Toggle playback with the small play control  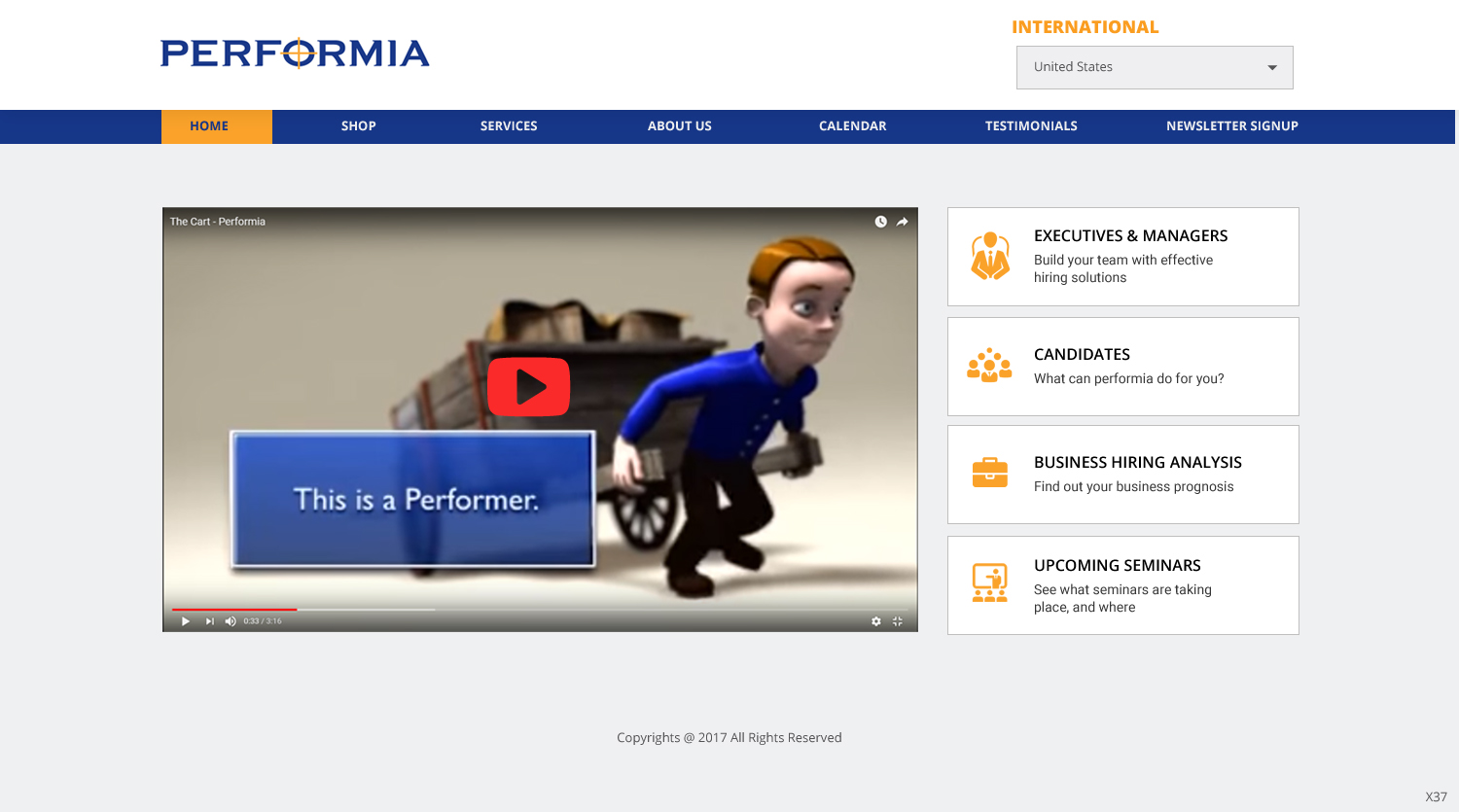[185, 621]
